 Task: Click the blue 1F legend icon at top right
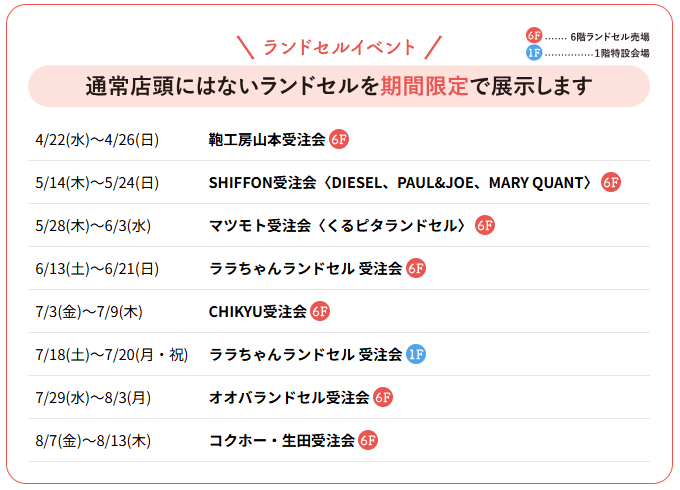(x=534, y=52)
